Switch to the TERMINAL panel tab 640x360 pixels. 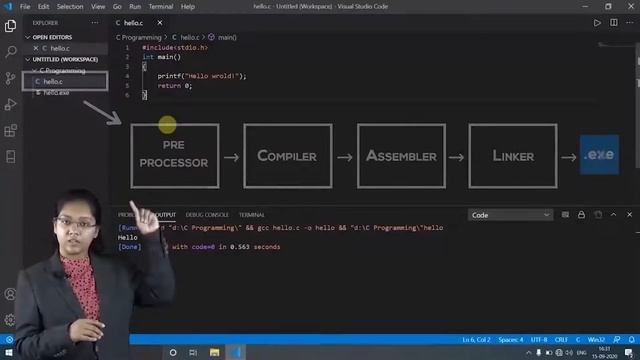pos(252,215)
